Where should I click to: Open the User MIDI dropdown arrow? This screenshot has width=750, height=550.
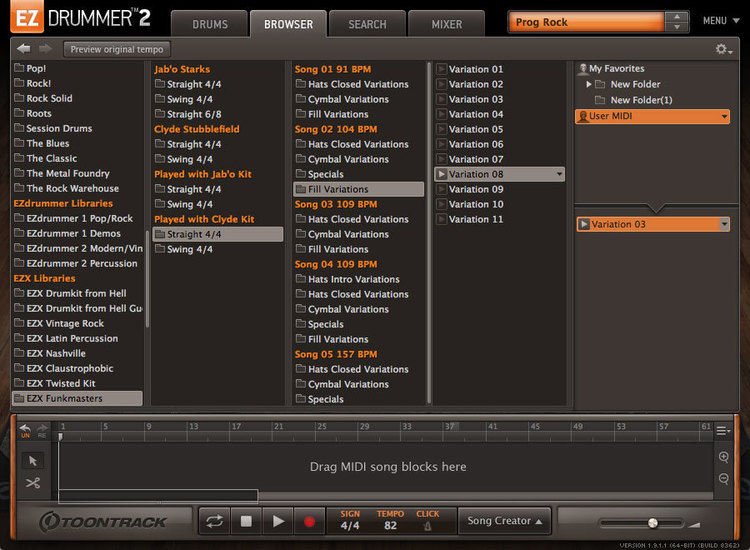pyautogui.click(x=724, y=116)
